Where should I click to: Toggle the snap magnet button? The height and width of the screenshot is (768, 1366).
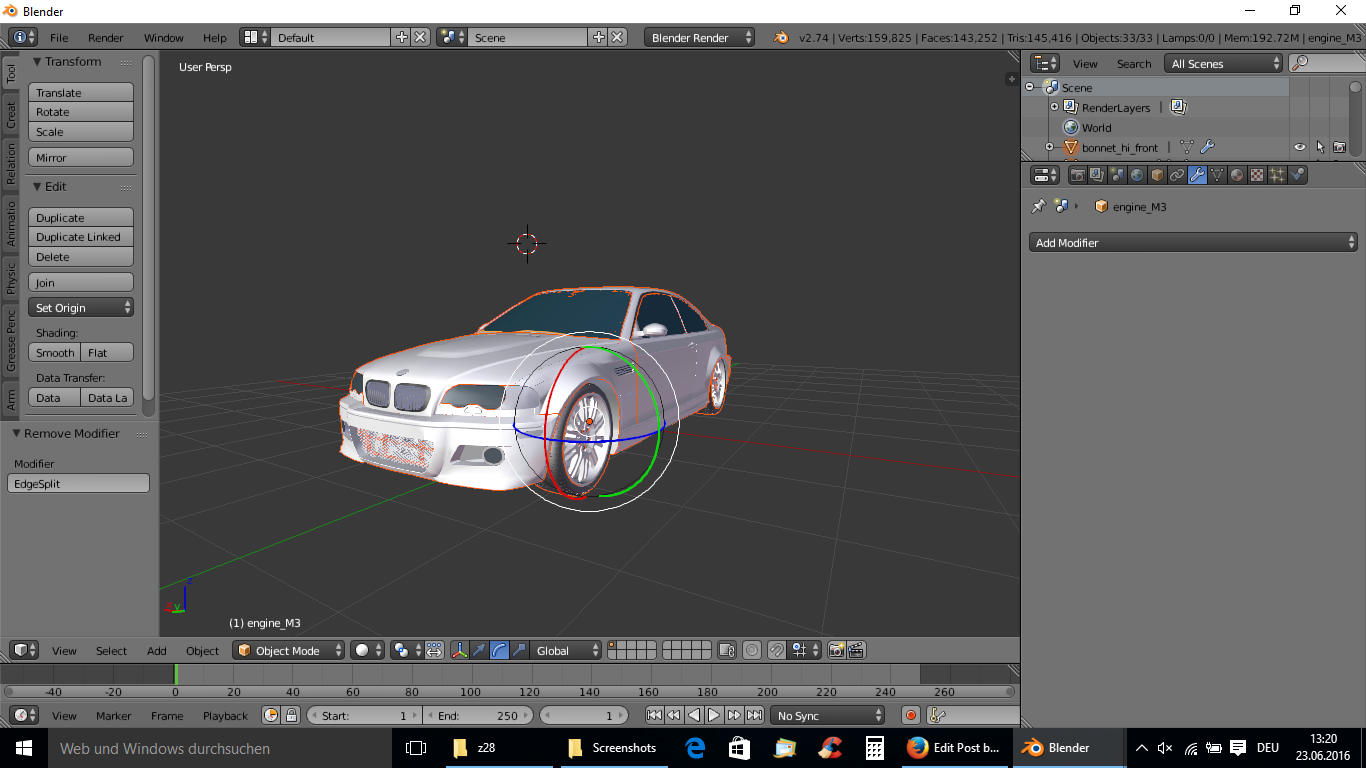click(777, 650)
